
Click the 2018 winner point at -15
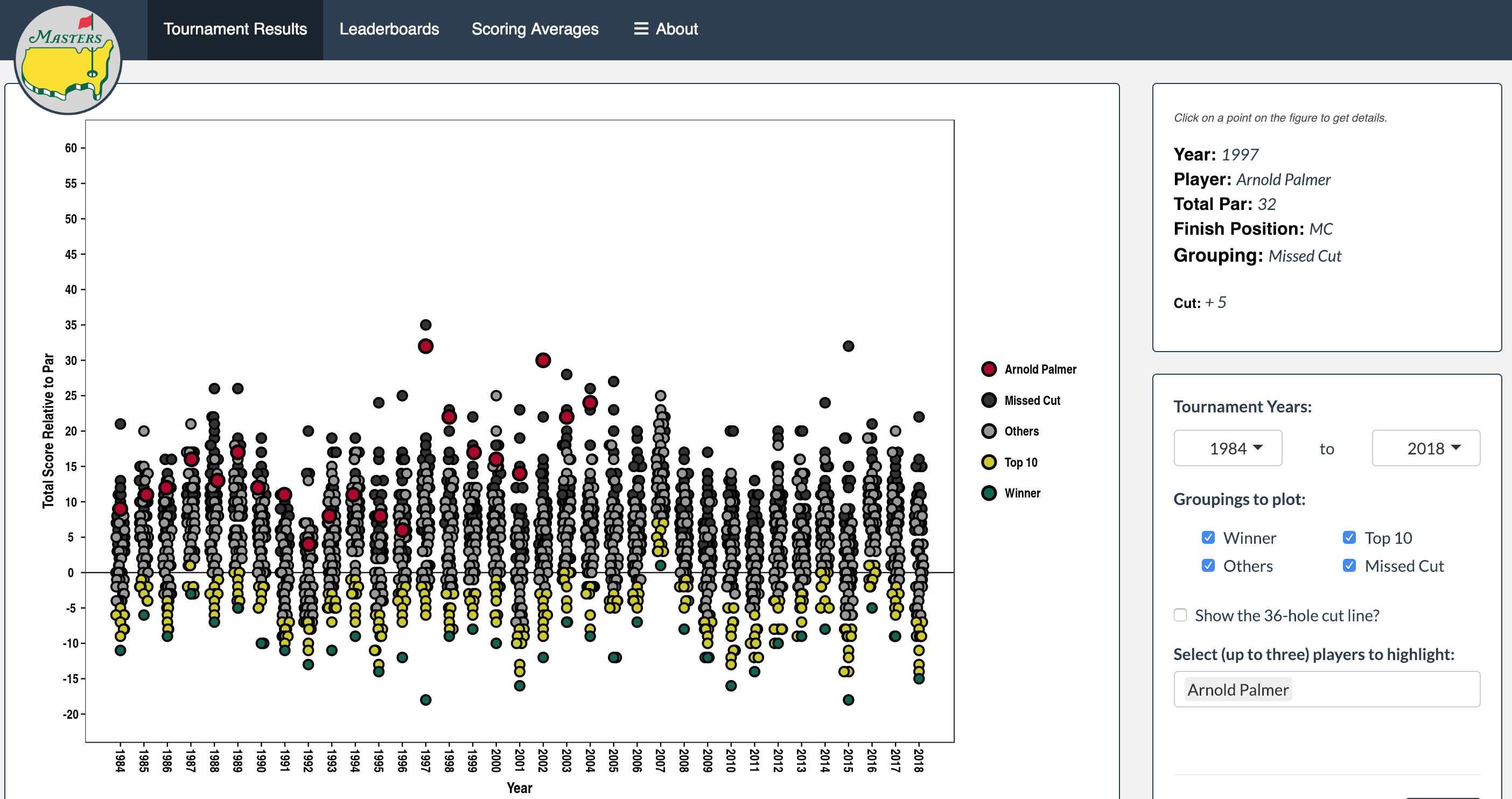(x=919, y=678)
